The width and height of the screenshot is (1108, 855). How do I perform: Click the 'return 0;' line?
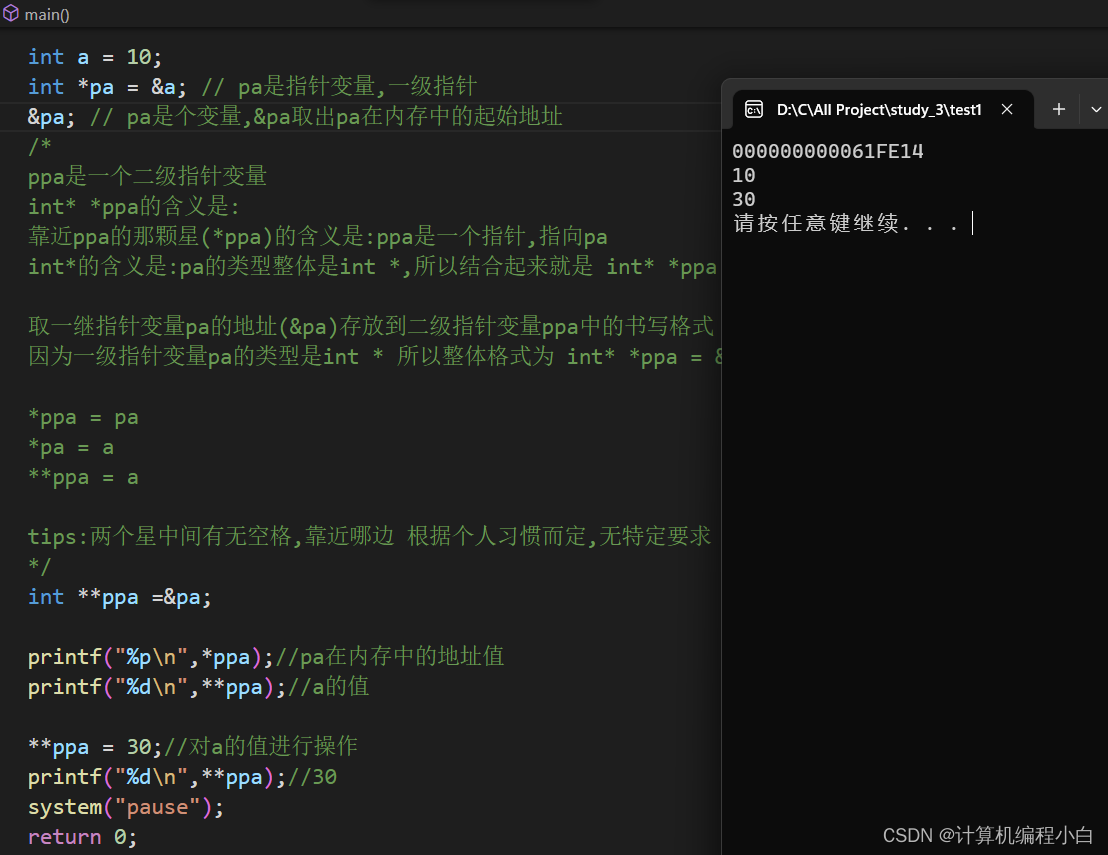(x=82, y=837)
